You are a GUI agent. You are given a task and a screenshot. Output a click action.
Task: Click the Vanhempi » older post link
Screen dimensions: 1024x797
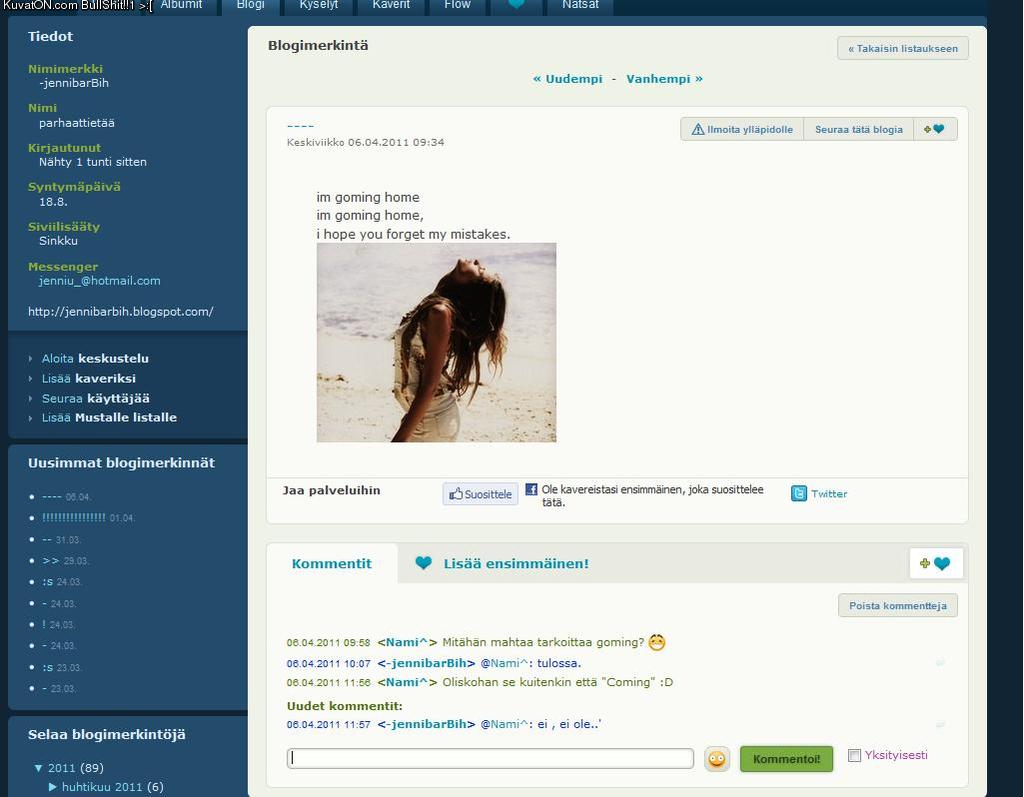[664, 79]
